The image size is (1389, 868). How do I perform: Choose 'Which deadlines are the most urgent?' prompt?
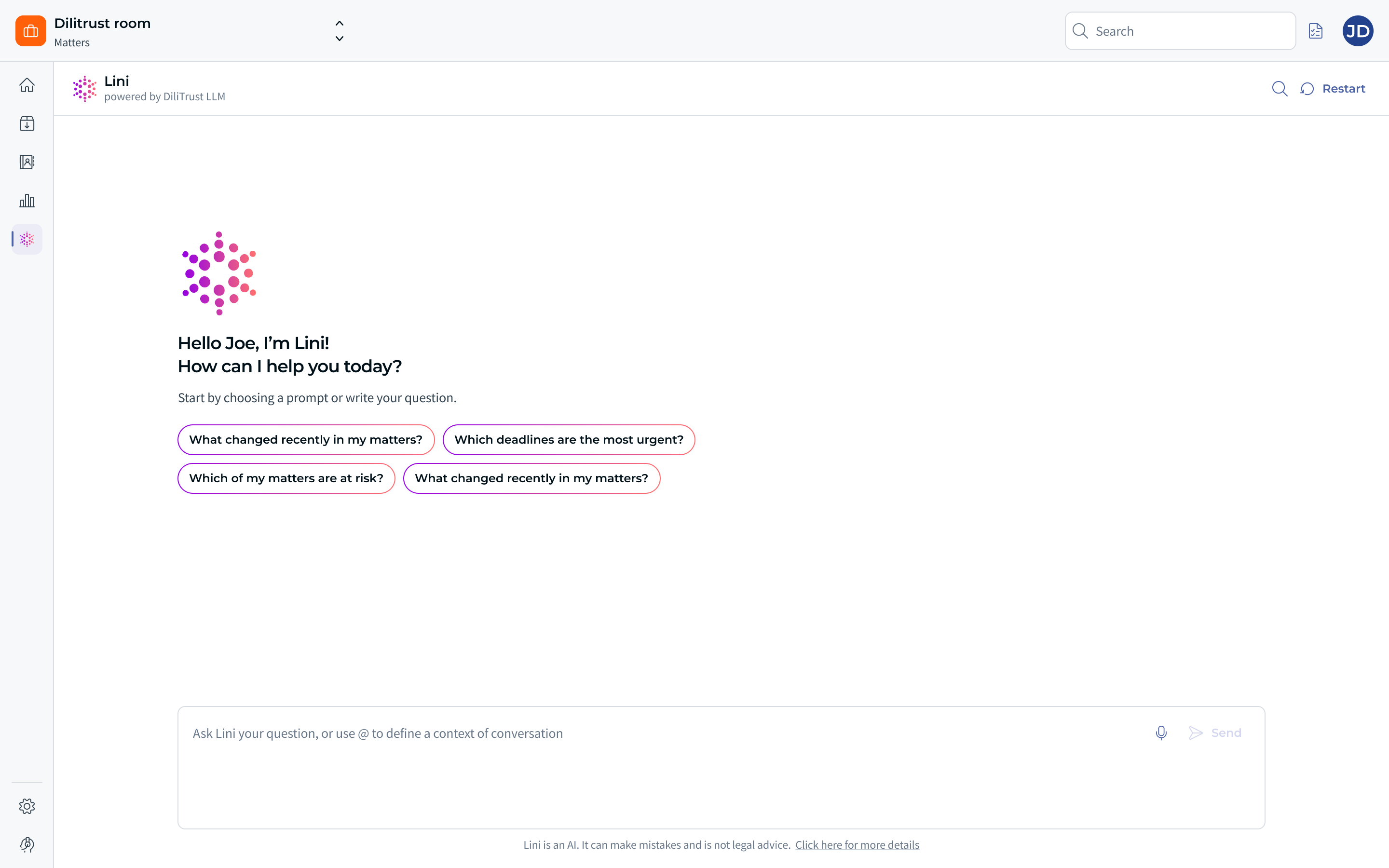pyautogui.click(x=569, y=440)
